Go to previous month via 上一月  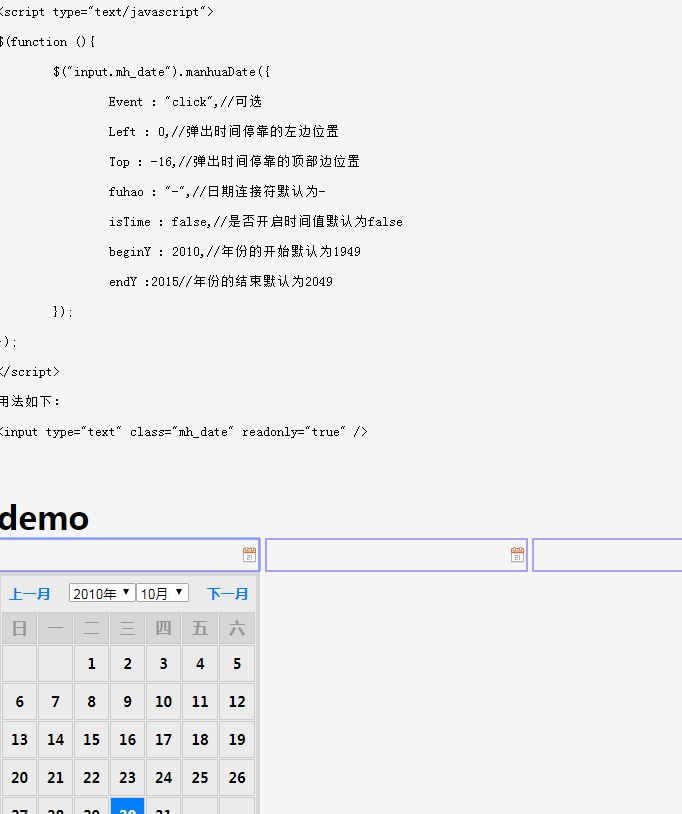[x=30, y=594]
